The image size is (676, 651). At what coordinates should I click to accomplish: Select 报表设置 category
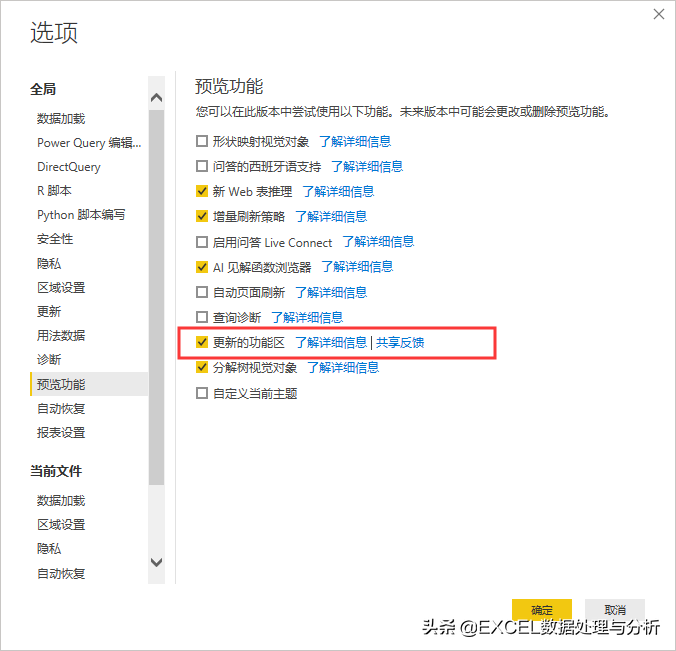[61, 432]
